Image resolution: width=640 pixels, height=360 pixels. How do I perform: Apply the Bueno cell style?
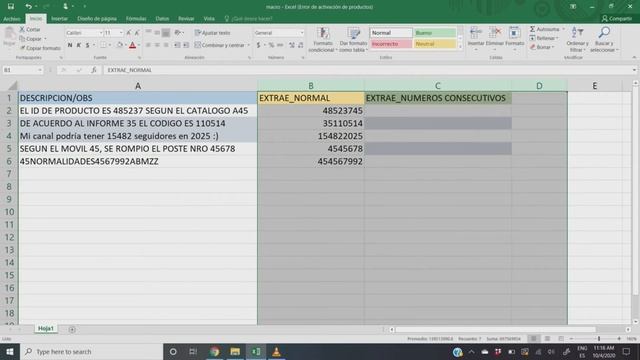click(x=435, y=33)
